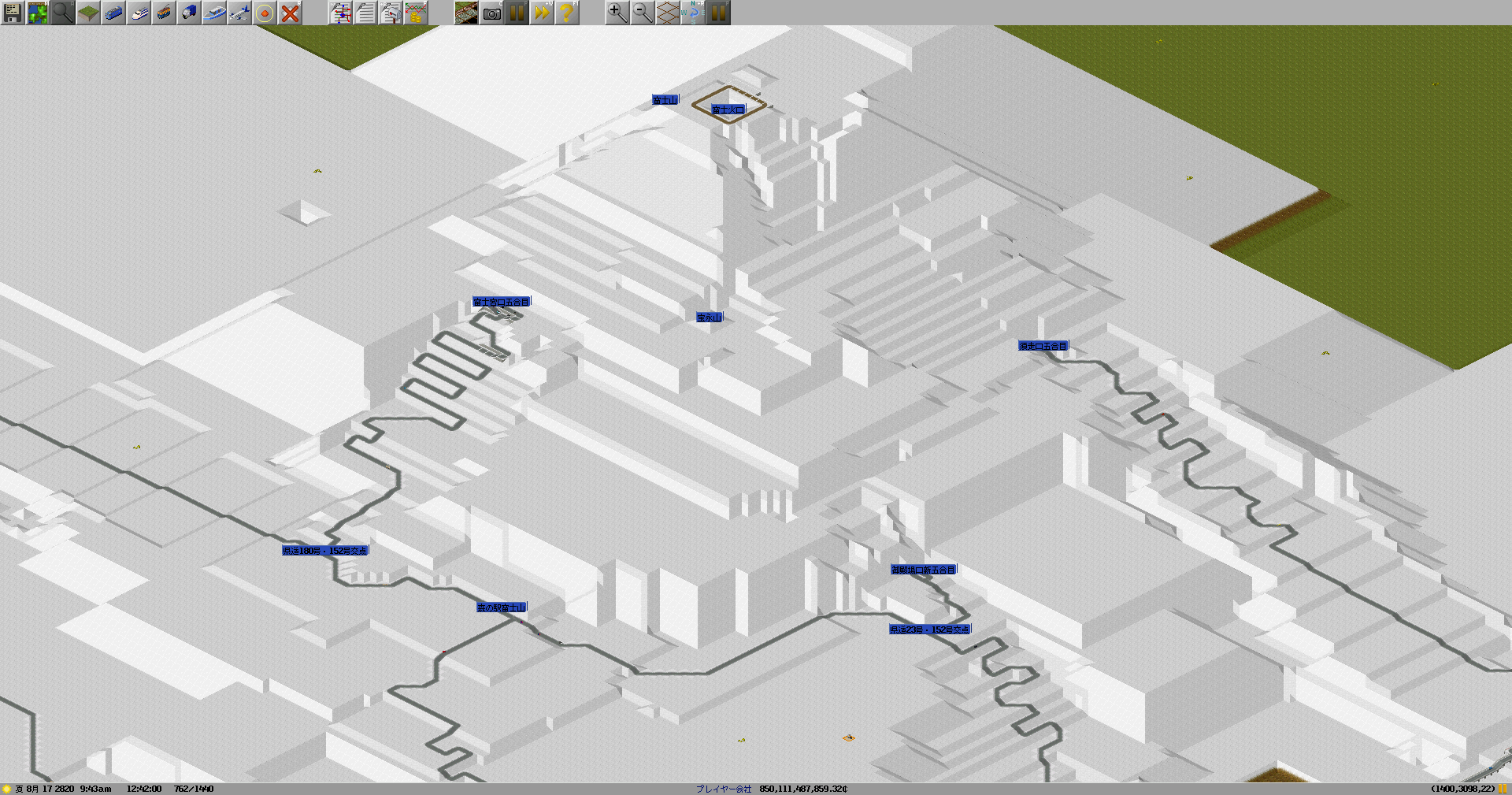This screenshot has width=1512, height=795.
Task: Select the magnifying glass inspect tool
Action: (63, 13)
